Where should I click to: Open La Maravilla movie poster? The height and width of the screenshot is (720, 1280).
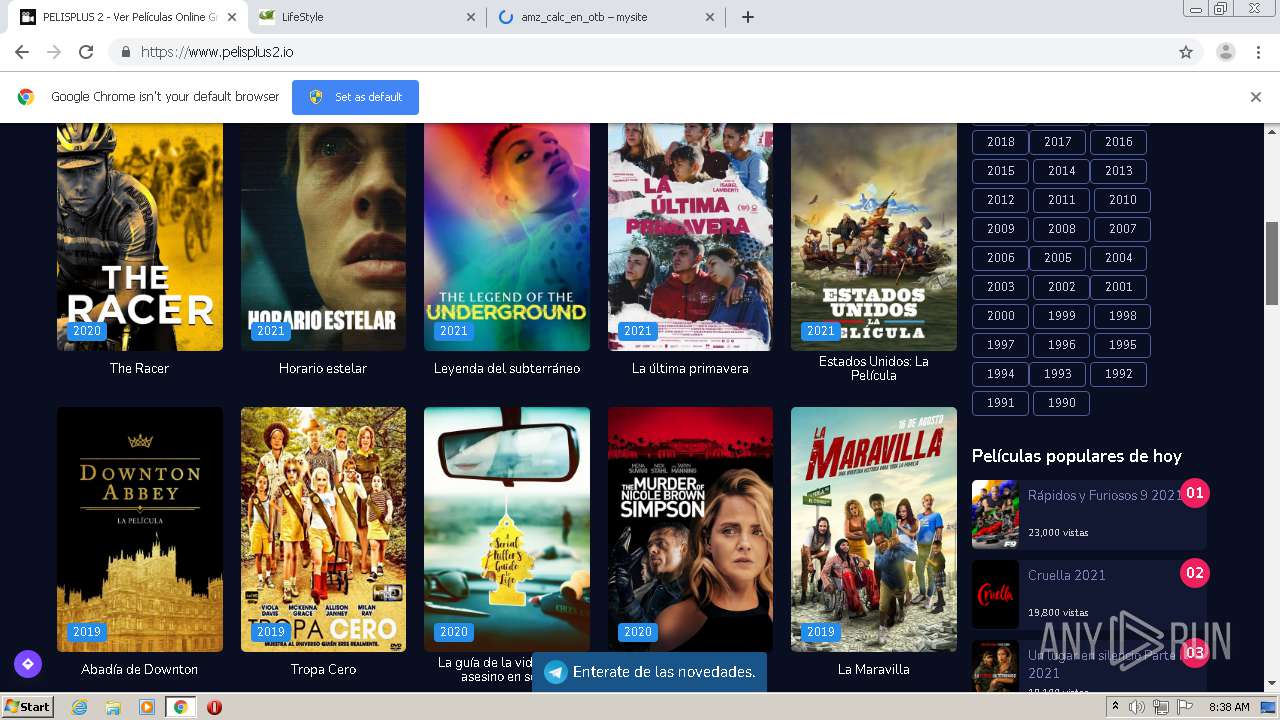[x=874, y=529]
